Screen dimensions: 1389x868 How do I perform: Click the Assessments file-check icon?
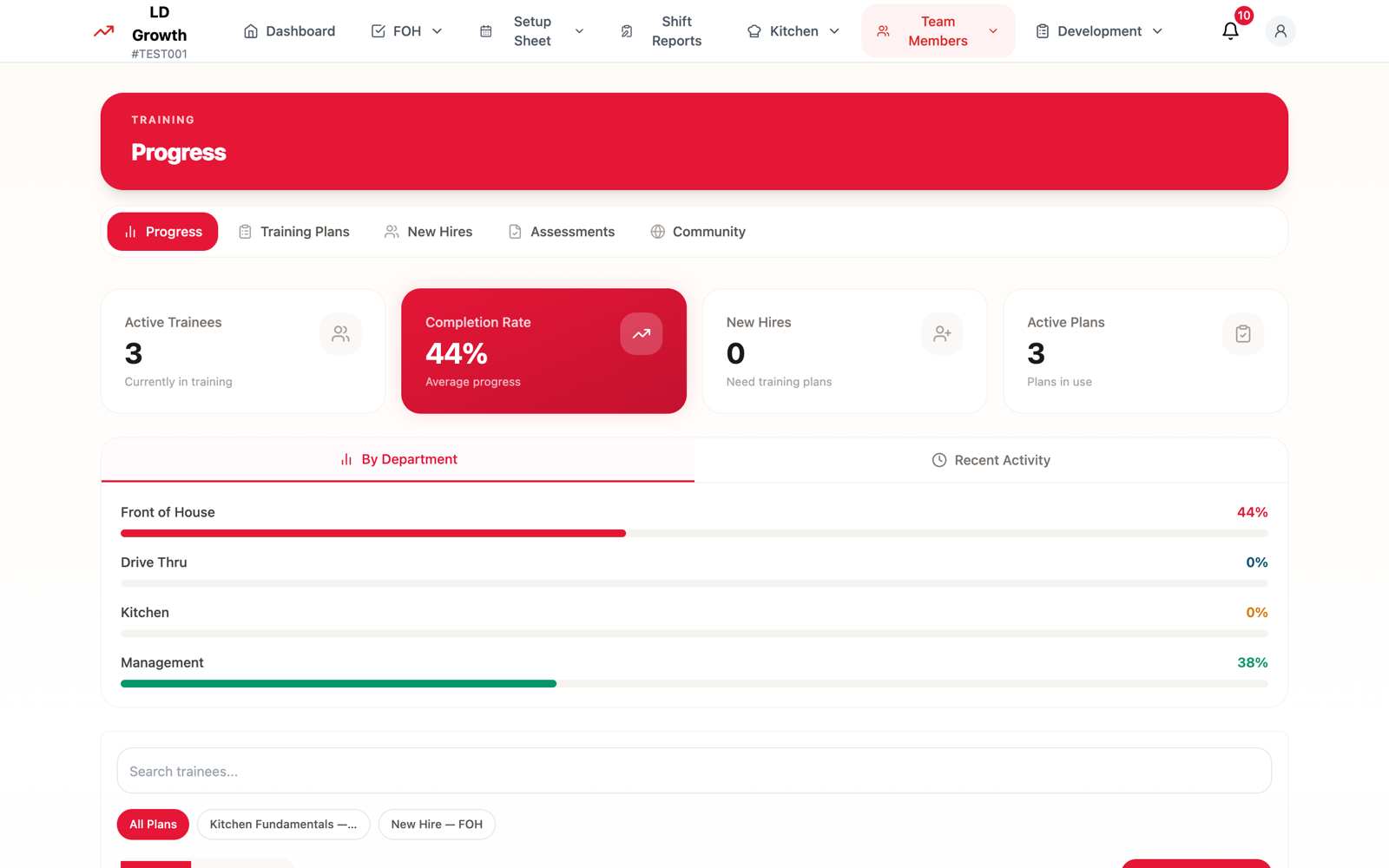pyautogui.click(x=515, y=232)
